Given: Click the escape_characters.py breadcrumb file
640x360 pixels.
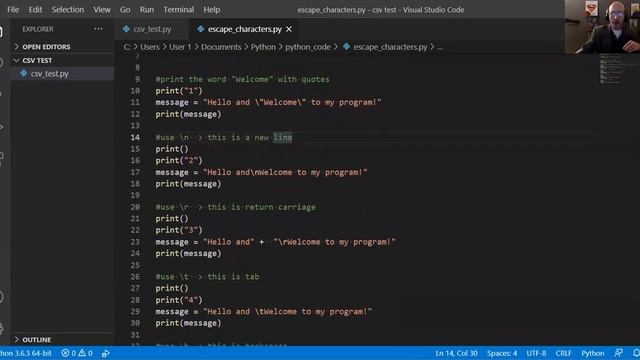Looking at the screenshot, I should point(390,47).
